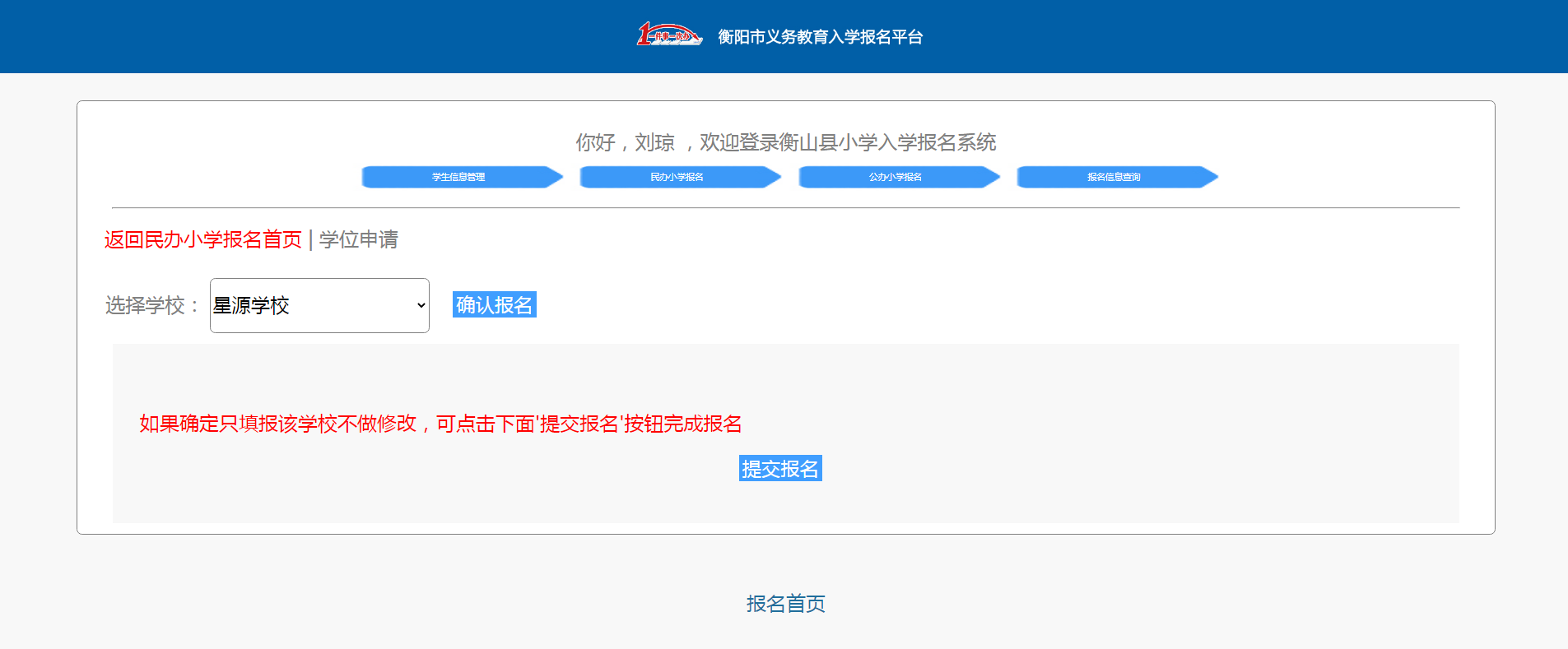Go to the 公办小学报名 step

[x=895, y=177]
